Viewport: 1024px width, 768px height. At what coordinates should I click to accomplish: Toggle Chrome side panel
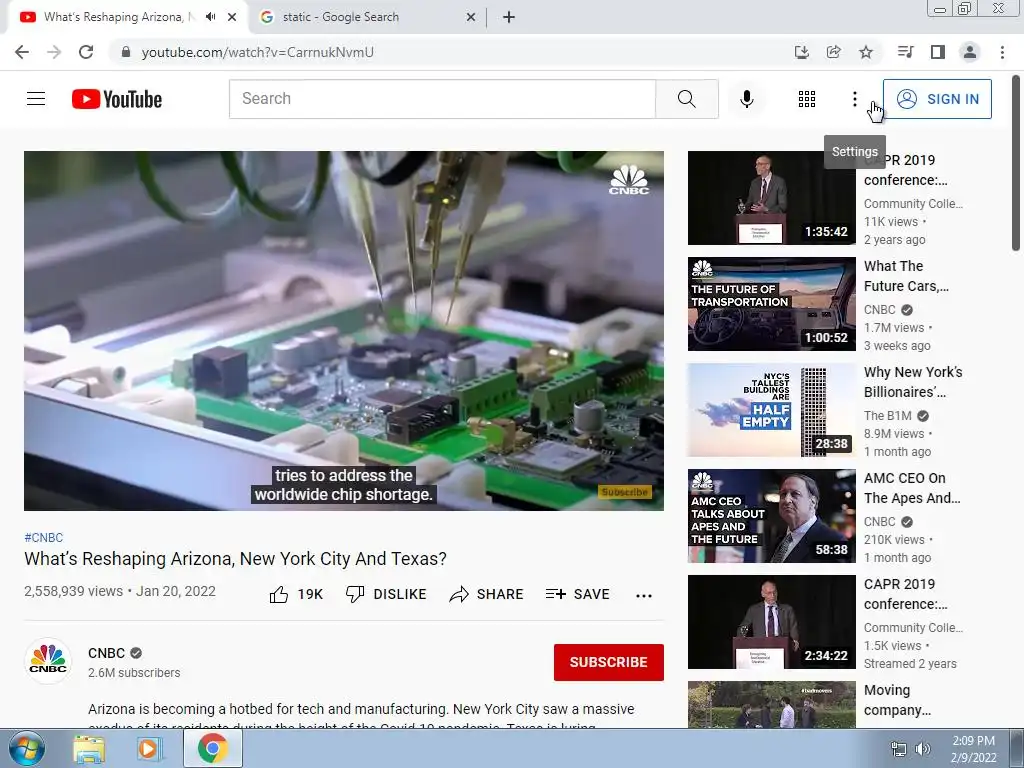pyautogui.click(x=938, y=52)
